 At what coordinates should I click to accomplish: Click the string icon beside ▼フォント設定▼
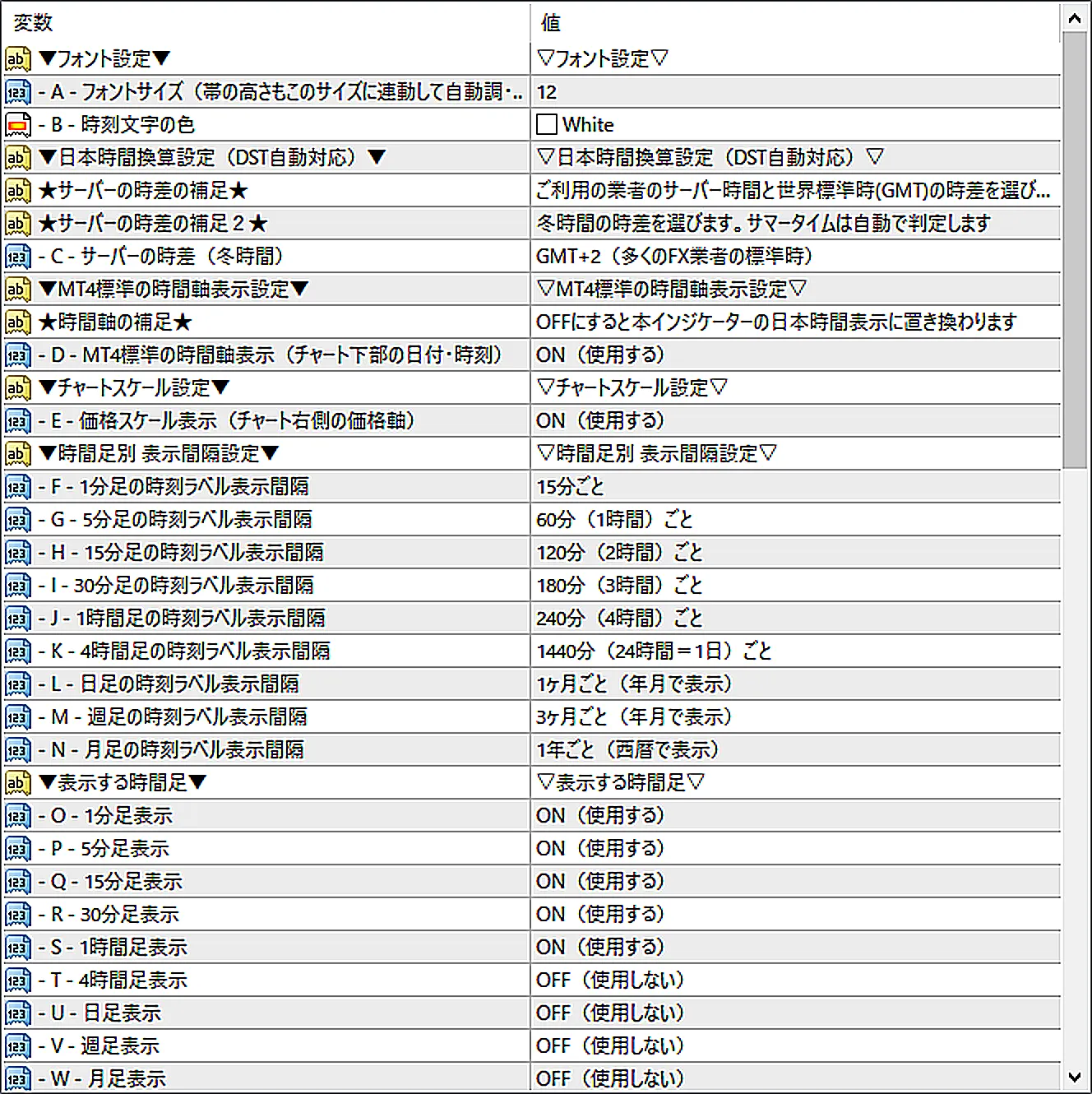point(18,59)
